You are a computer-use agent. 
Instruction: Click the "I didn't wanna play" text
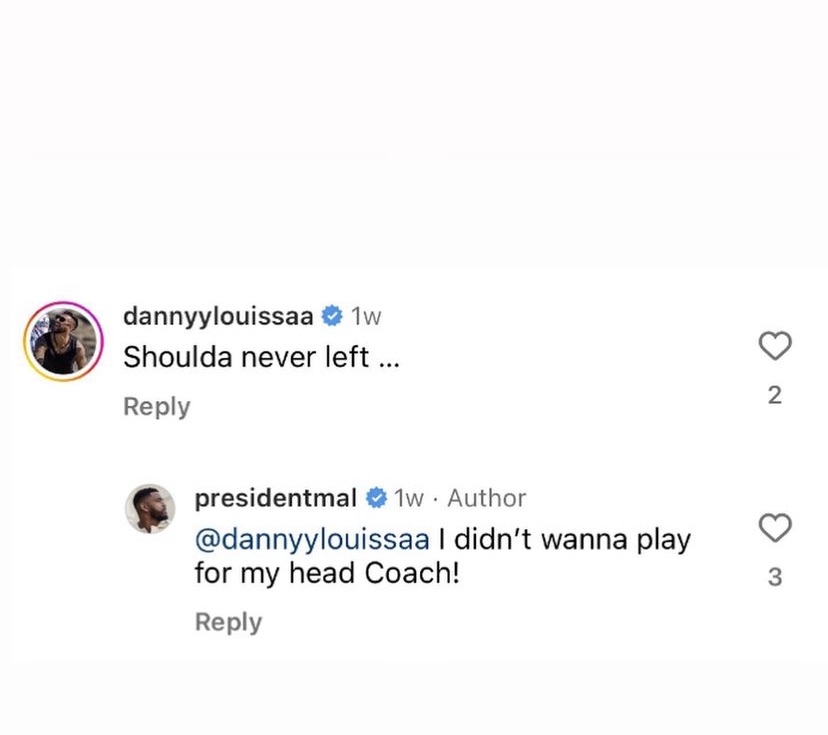(x=565, y=540)
